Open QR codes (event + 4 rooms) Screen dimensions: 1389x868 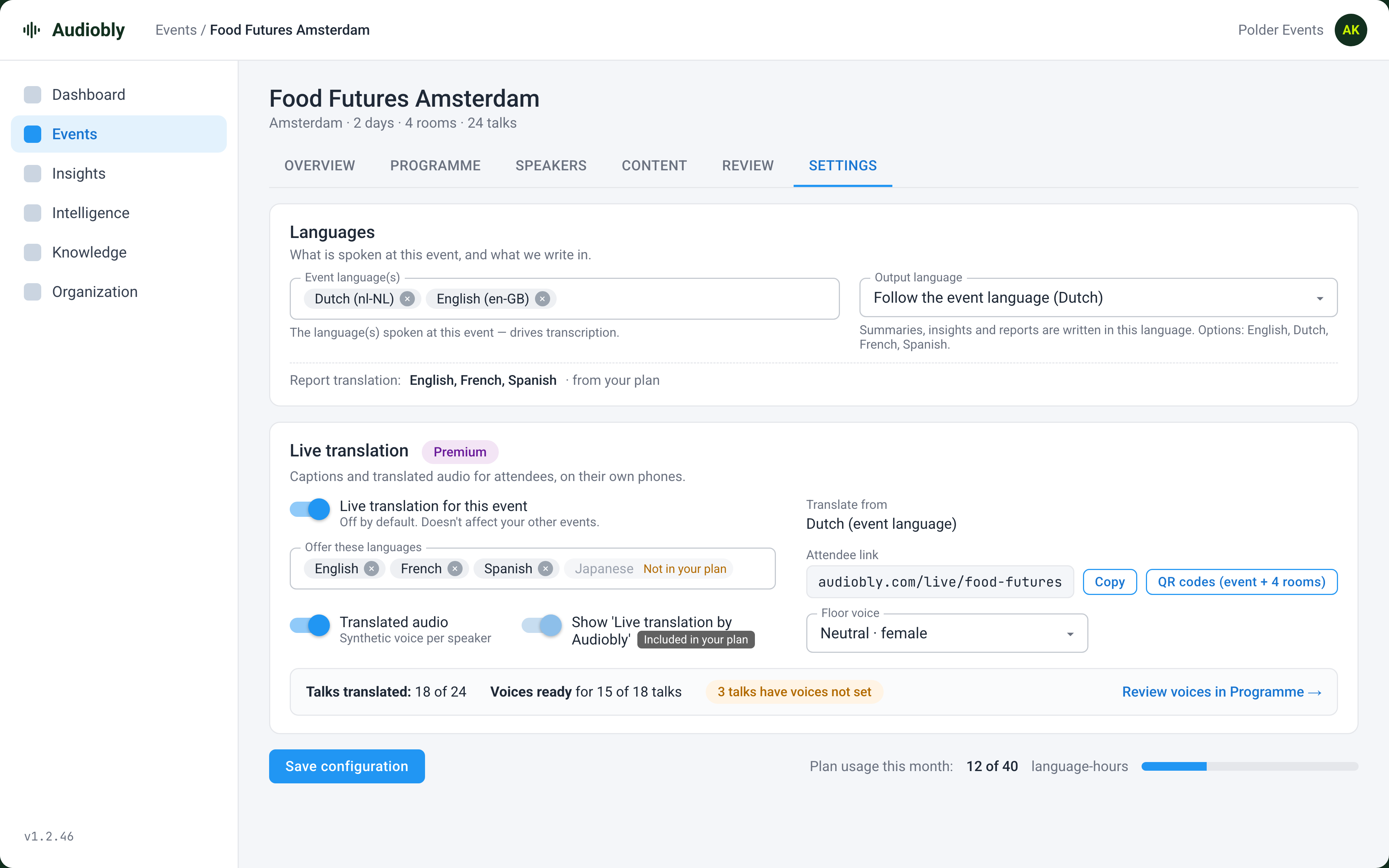point(1241,582)
